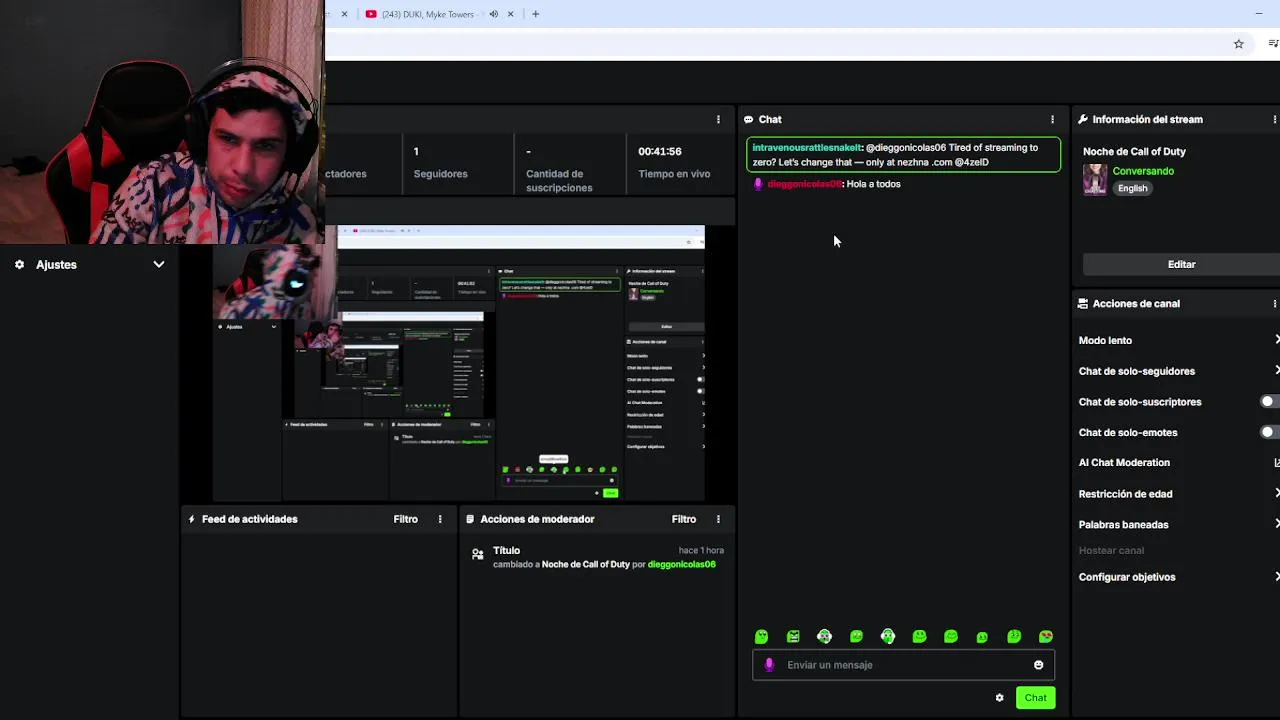Open Feed de actividades three-dot menu
This screenshot has height=720, width=1280.
pyautogui.click(x=440, y=519)
